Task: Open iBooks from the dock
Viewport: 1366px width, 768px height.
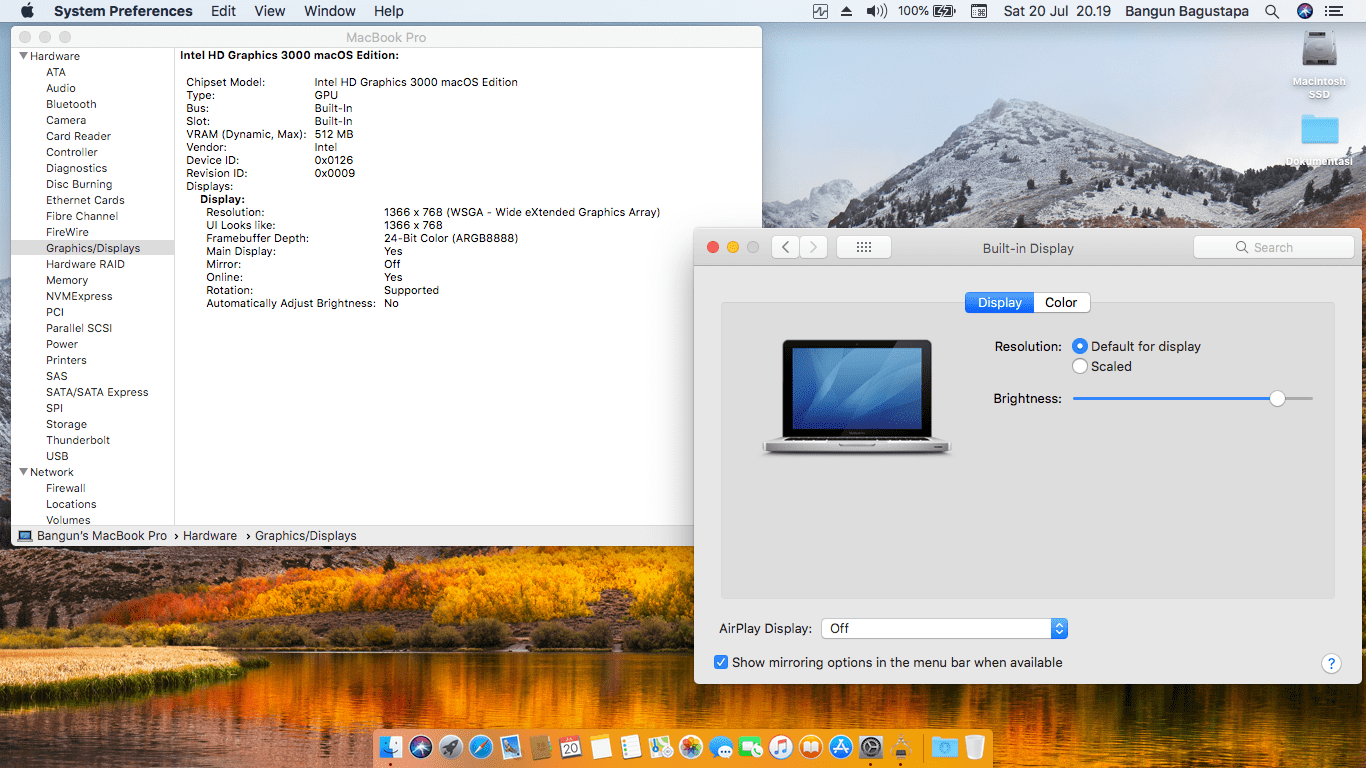Action: pyautogui.click(x=811, y=746)
